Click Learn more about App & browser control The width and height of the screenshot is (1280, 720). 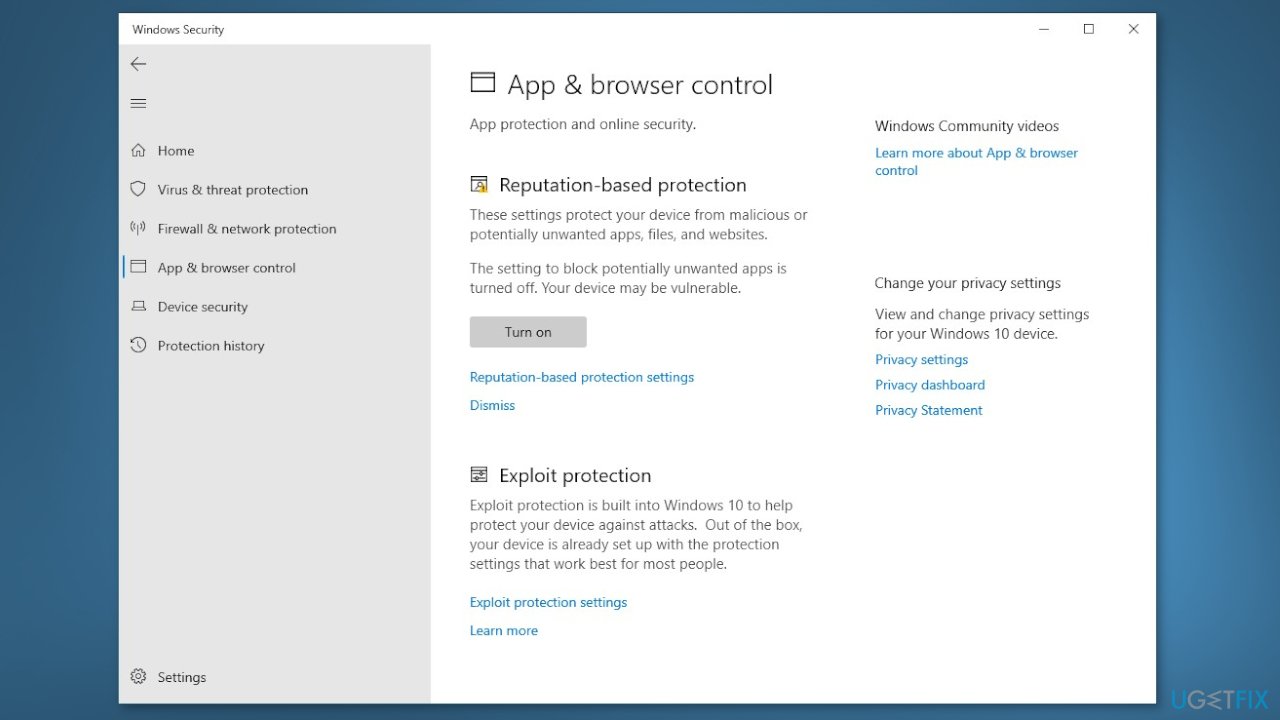(x=976, y=161)
